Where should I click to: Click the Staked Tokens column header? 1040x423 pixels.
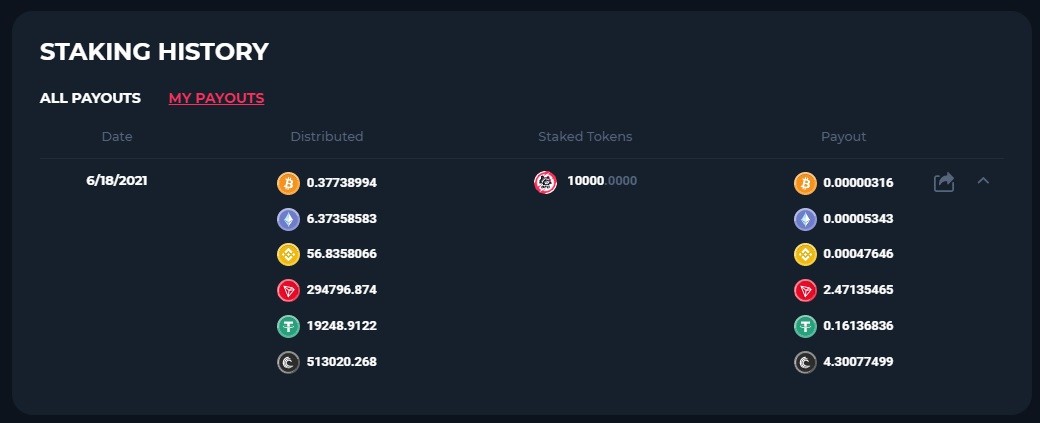click(585, 137)
